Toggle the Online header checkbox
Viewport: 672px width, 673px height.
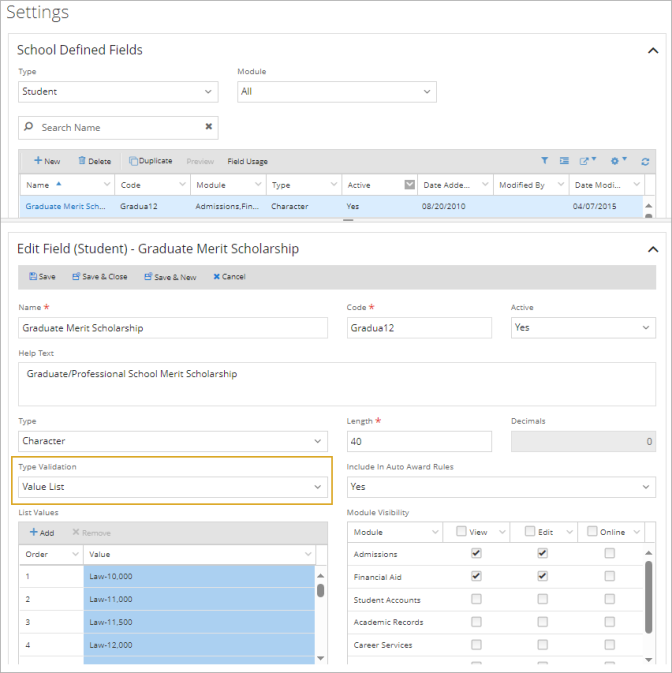[592, 531]
